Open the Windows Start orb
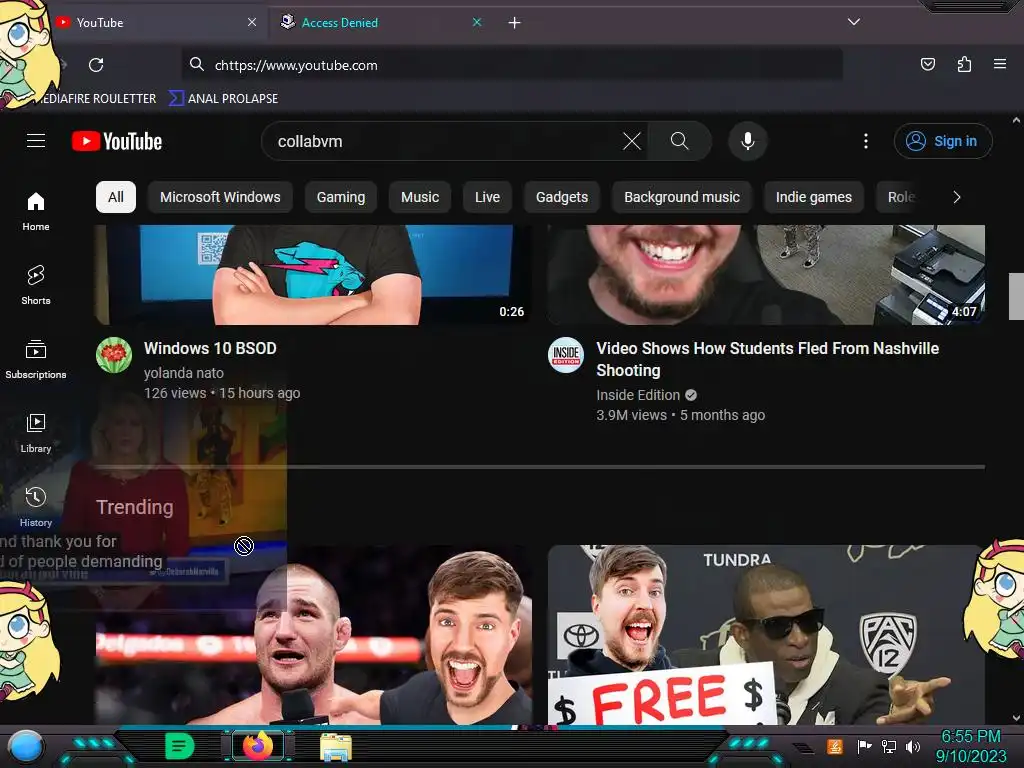Image resolution: width=1024 pixels, height=768 pixels. [26, 746]
